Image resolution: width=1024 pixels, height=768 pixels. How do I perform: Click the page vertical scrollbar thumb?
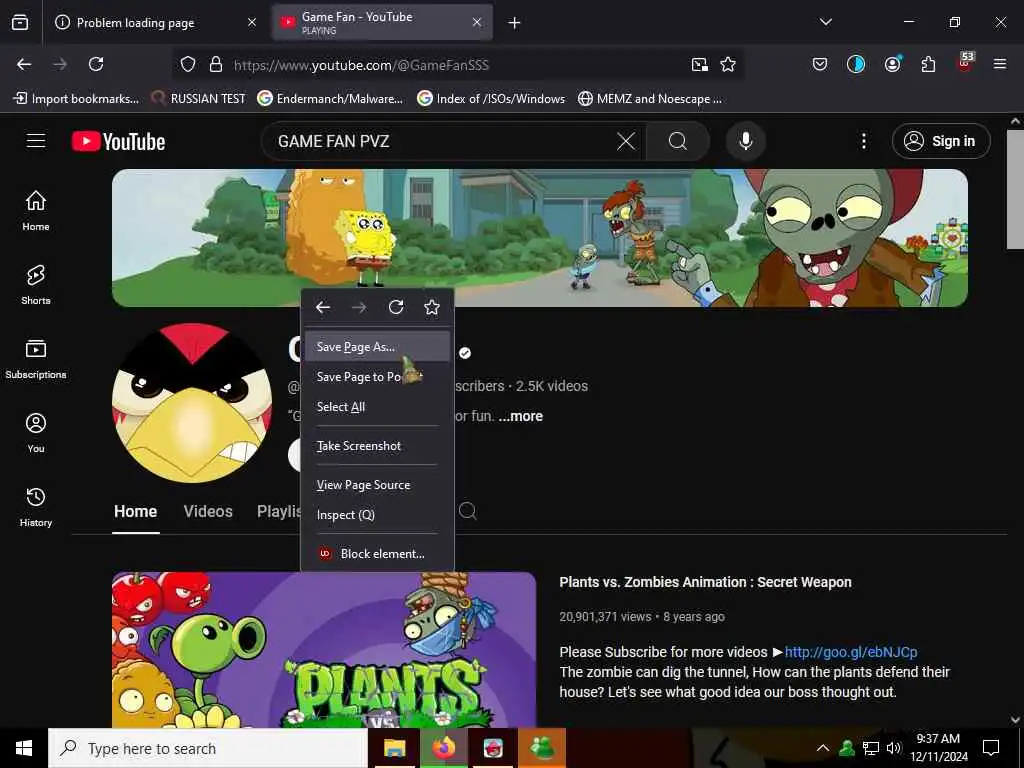click(x=1015, y=189)
